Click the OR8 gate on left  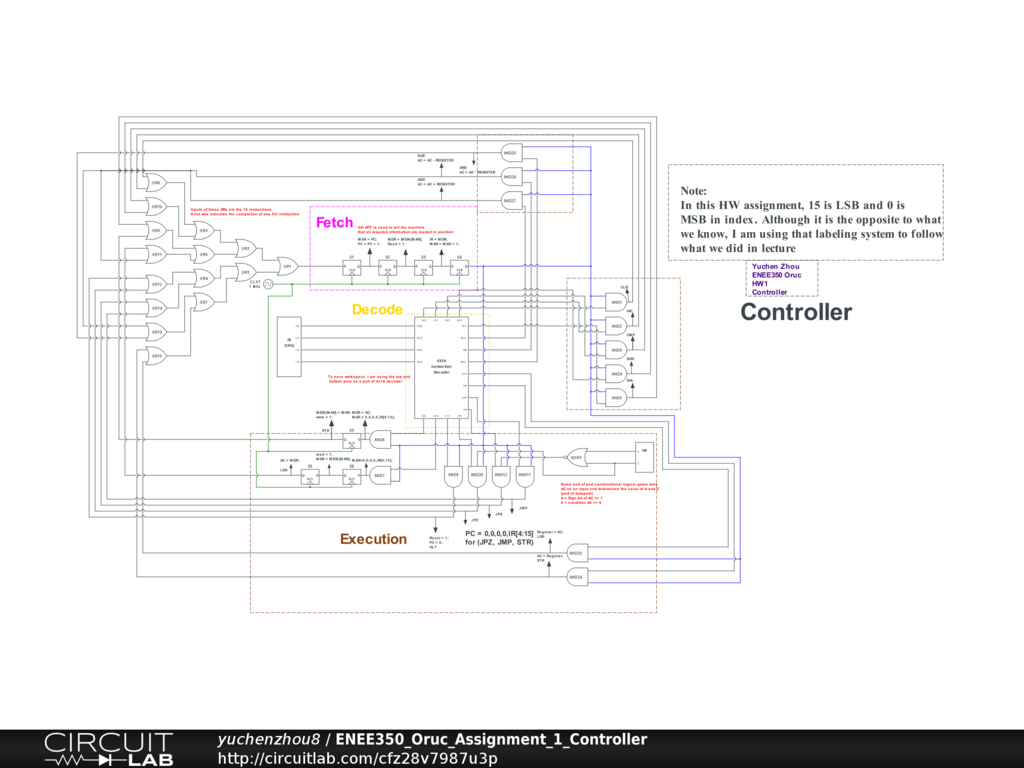156,183
